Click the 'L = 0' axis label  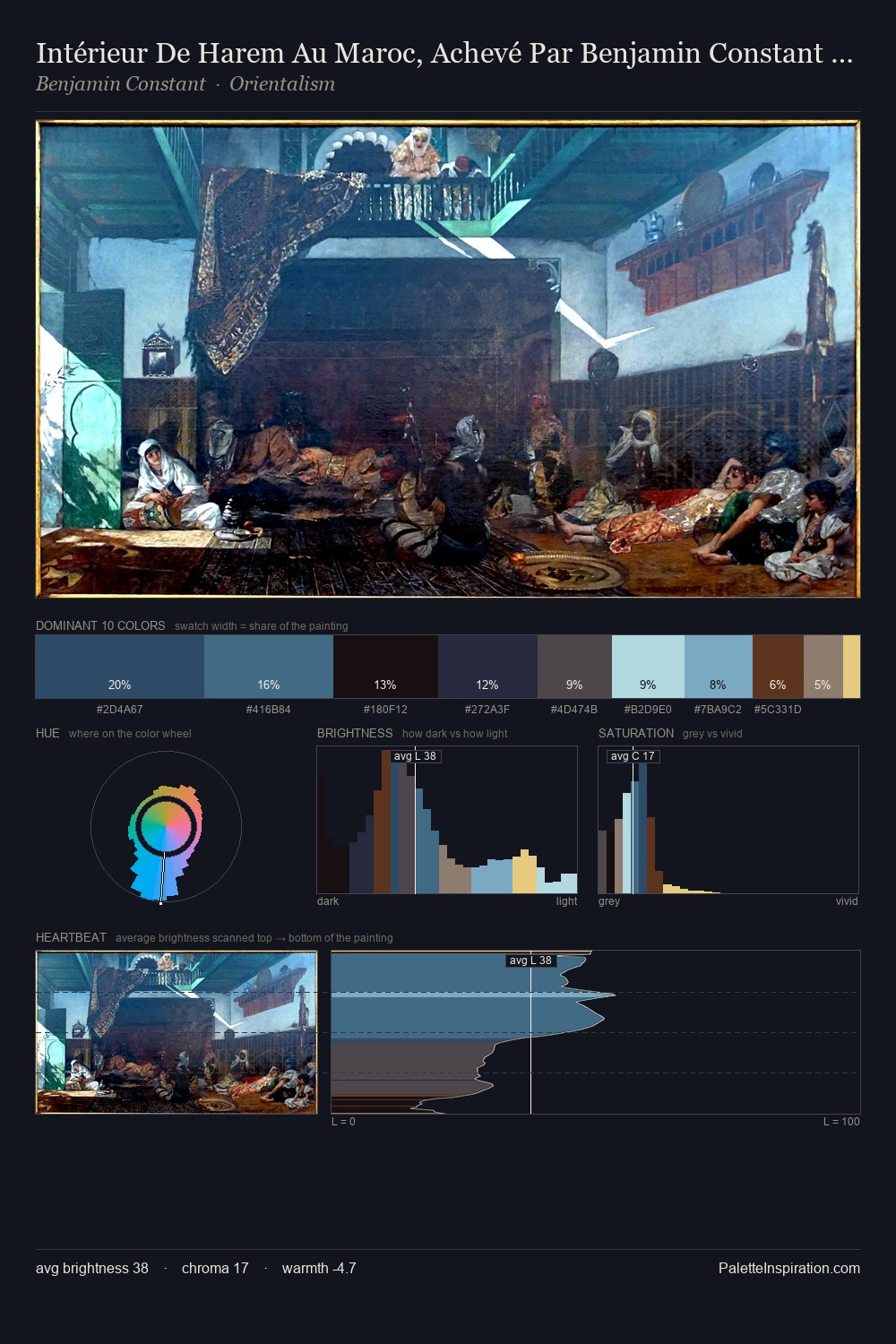[x=343, y=1122]
